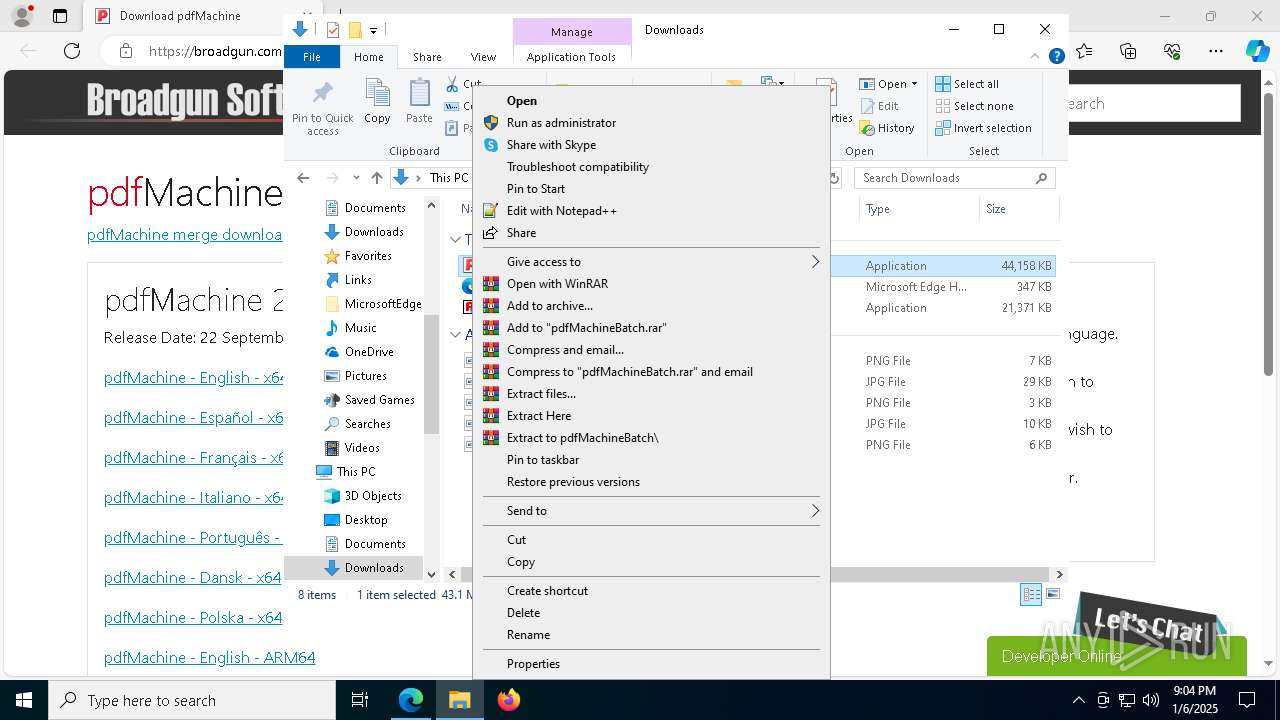Open pdfMachine - Italiano download link
The image size is (1280, 720).
coord(193,498)
